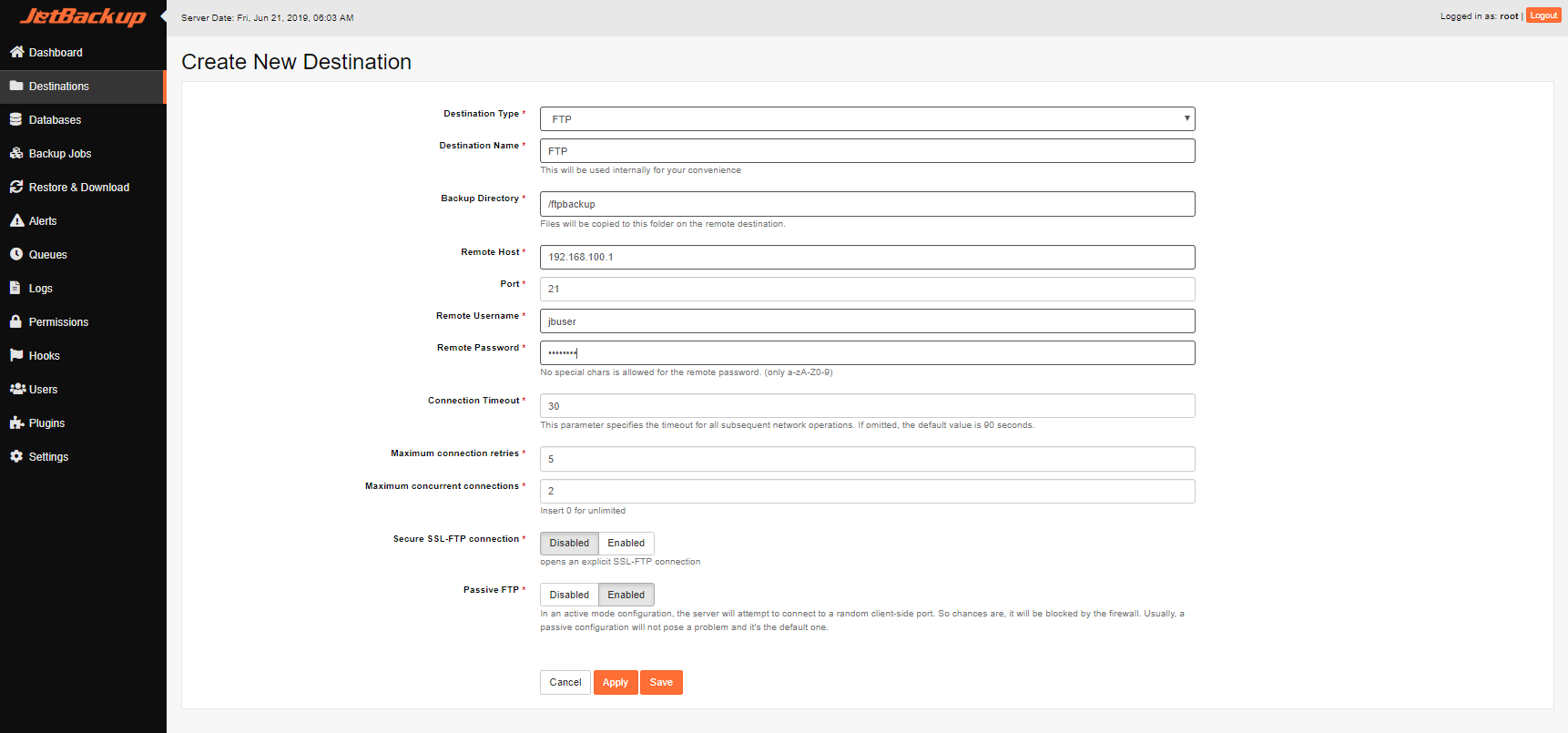Screen dimensions: 1568x733
Task: Click the Permissions lock icon
Action: [15, 321]
